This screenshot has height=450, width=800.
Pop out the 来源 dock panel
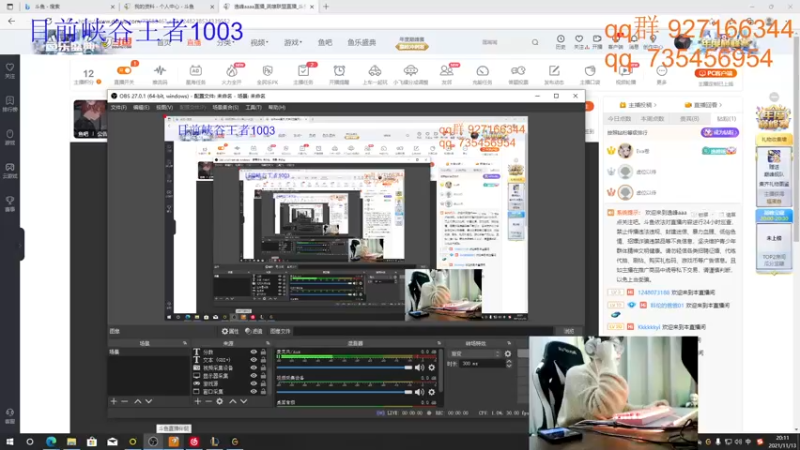click(x=268, y=343)
